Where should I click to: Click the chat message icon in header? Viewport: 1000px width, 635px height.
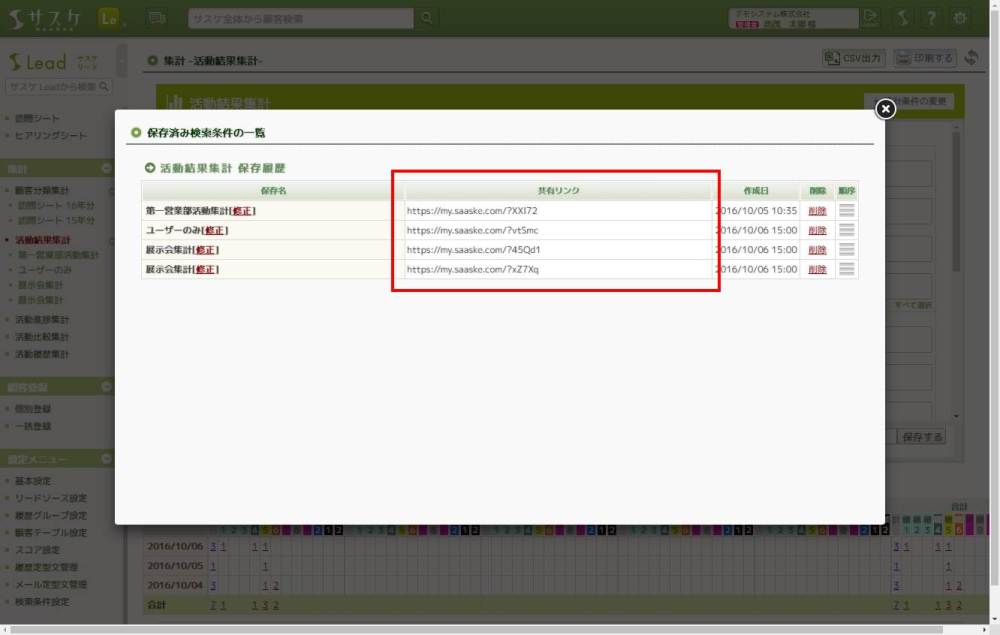click(x=157, y=18)
